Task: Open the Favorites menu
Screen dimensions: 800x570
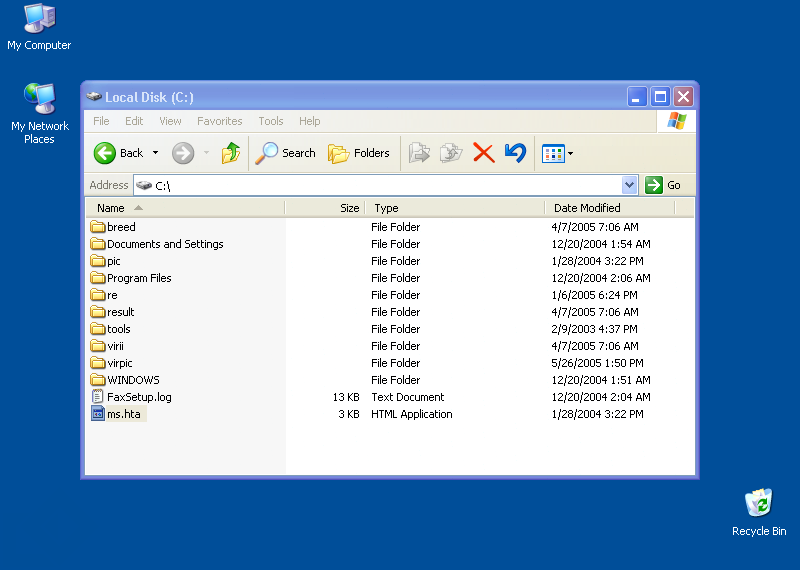Action: [219, 121]
